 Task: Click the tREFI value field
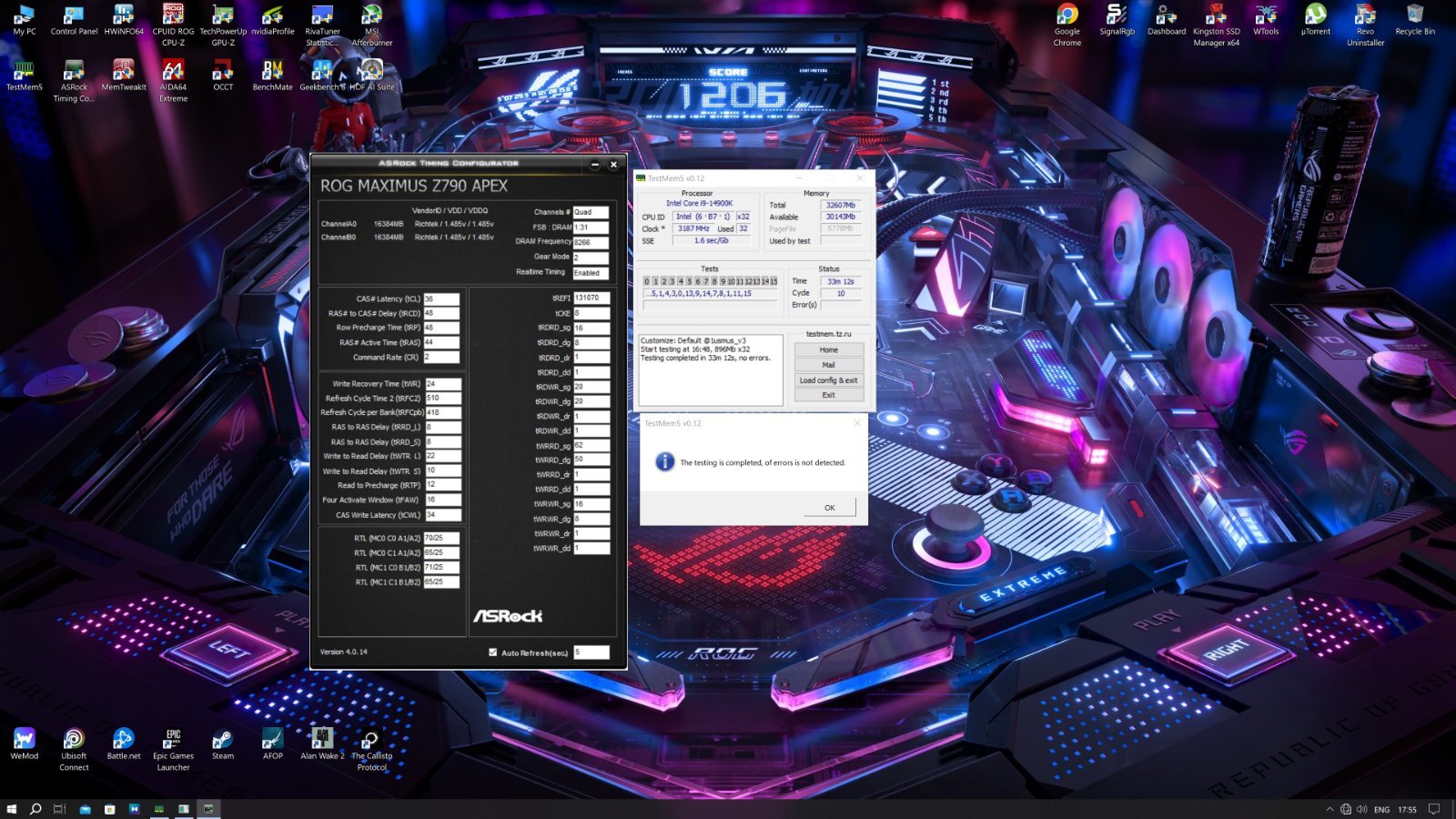(591, 298)
